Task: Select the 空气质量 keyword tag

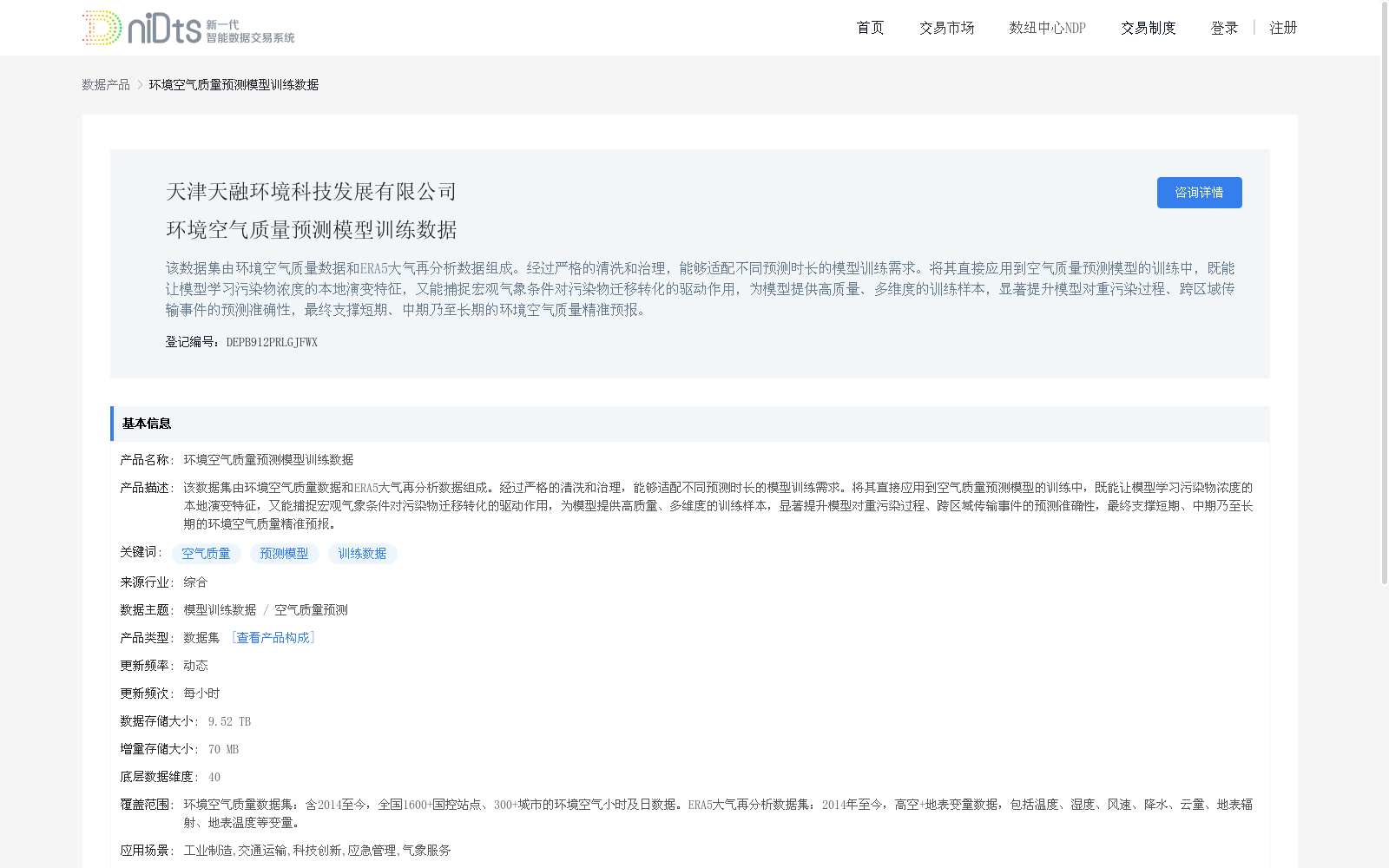Action: pyautogui.click(x=206, y=554)
